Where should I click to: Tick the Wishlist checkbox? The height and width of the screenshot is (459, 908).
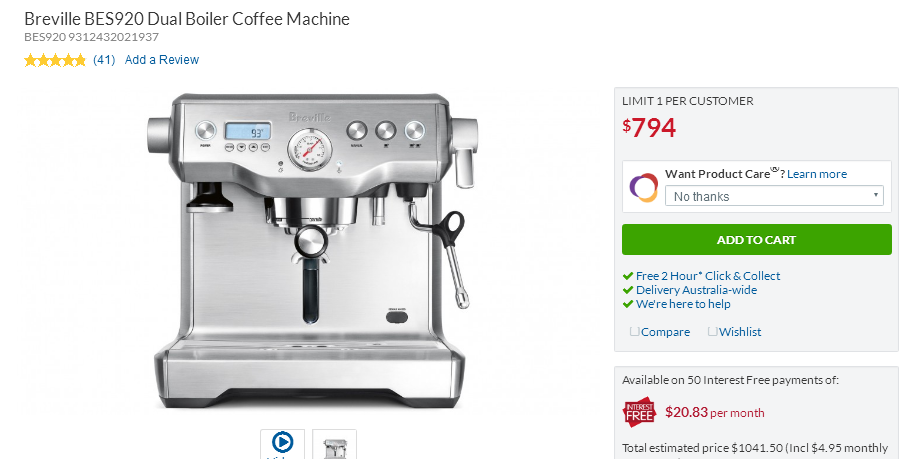[713, 332]
